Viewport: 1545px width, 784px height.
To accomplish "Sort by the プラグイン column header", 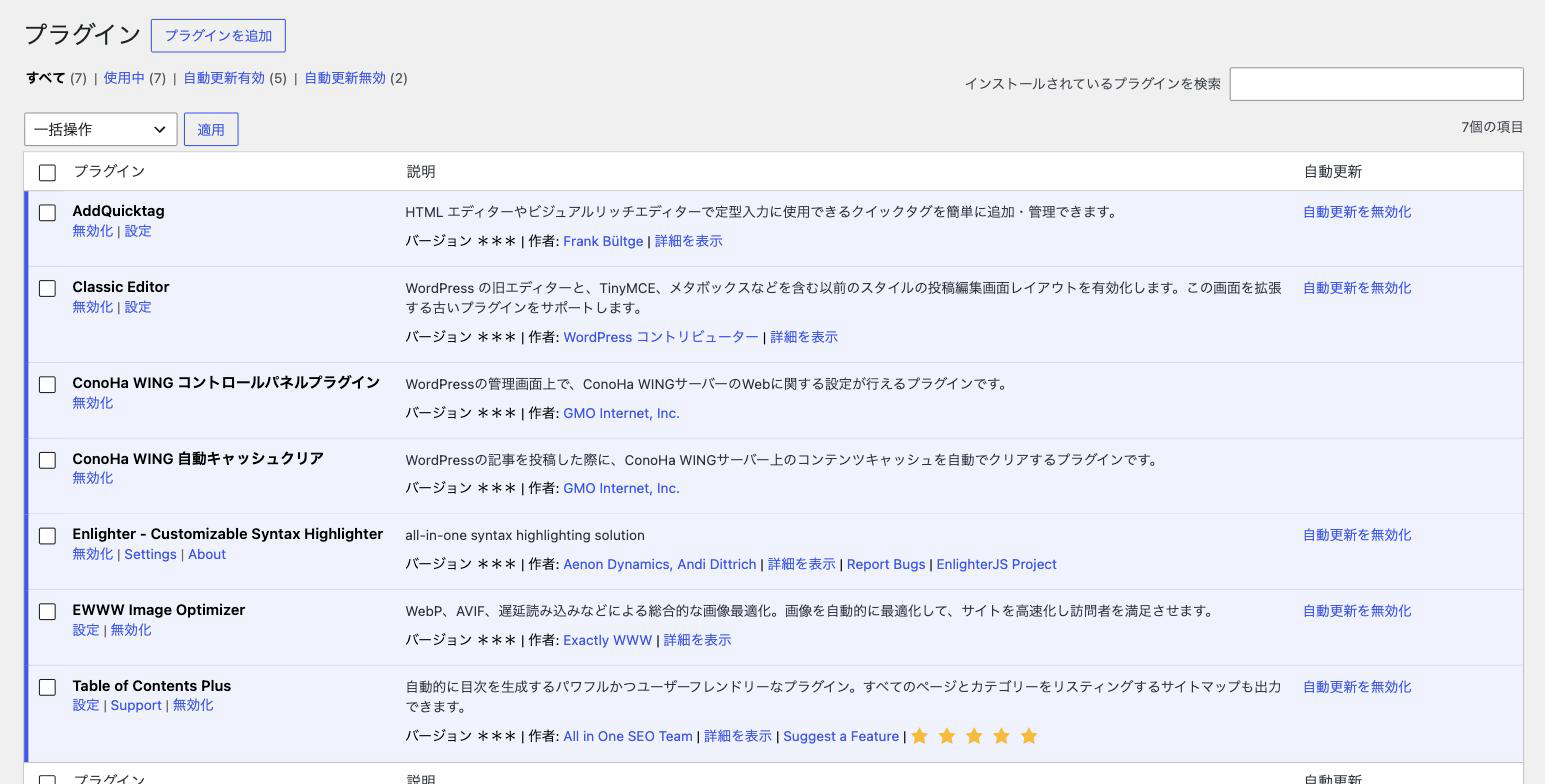I will pos(109,172).
